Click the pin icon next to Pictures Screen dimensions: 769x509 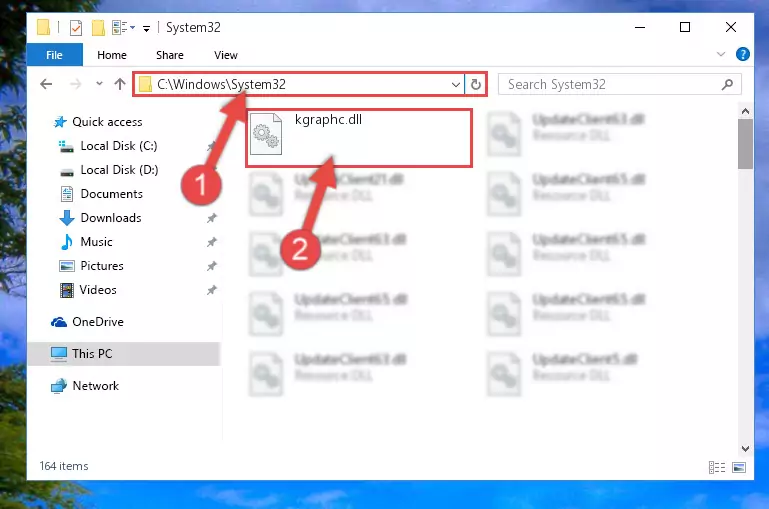211,266
